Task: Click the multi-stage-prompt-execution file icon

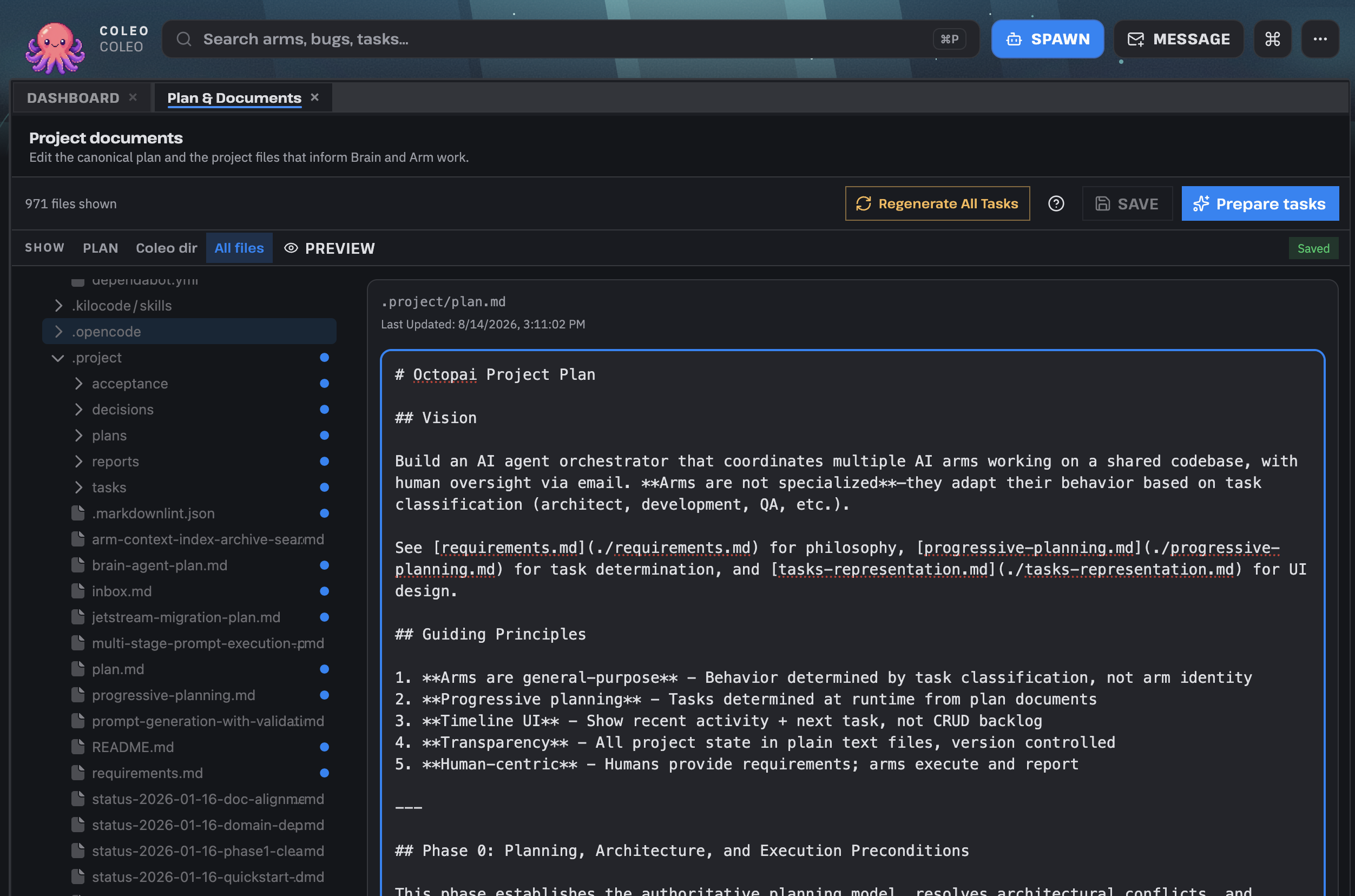Action: click(78, 643)
